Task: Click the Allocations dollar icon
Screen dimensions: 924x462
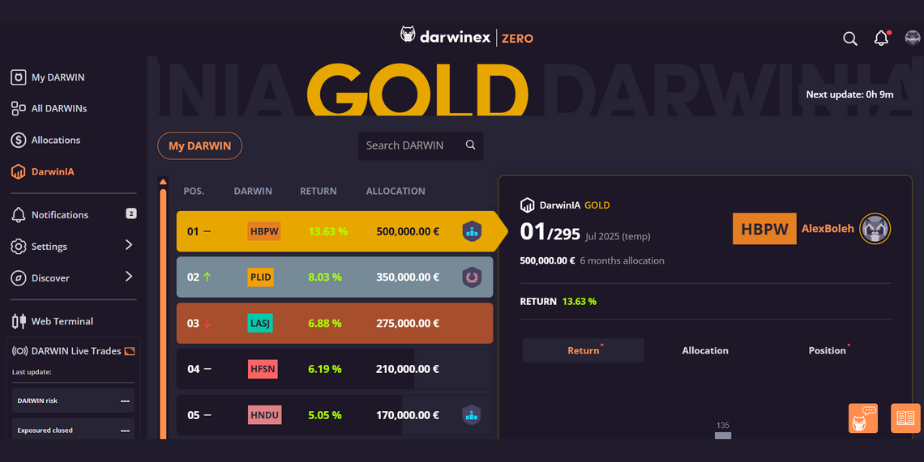Action: (x=18, y=140)
